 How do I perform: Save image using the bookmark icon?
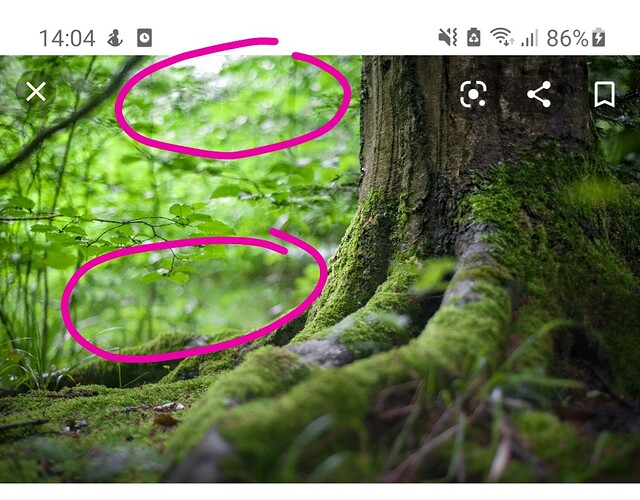point(604,94)
